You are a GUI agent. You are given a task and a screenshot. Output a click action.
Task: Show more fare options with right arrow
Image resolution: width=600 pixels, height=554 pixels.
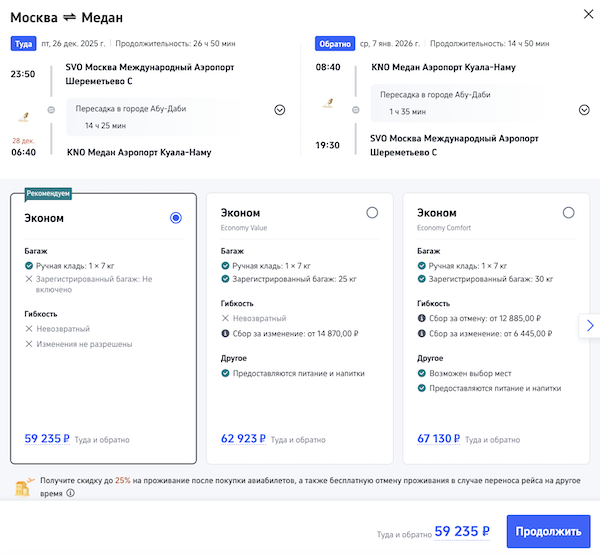[590, 325]
